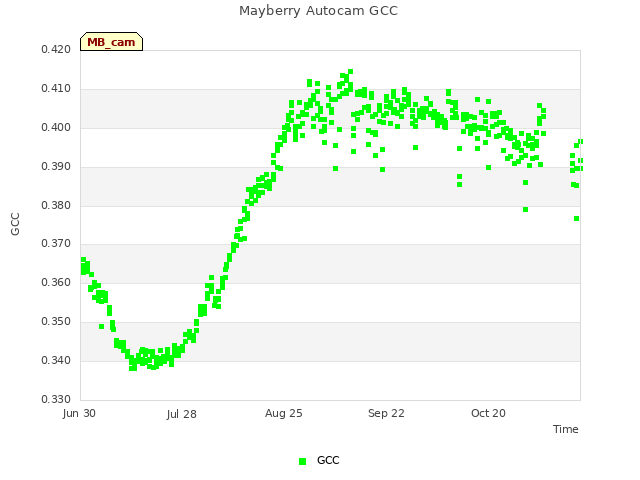640x480 pixels.
Task: Click the 0.360 y-axis value
Action: pos(56,282)
